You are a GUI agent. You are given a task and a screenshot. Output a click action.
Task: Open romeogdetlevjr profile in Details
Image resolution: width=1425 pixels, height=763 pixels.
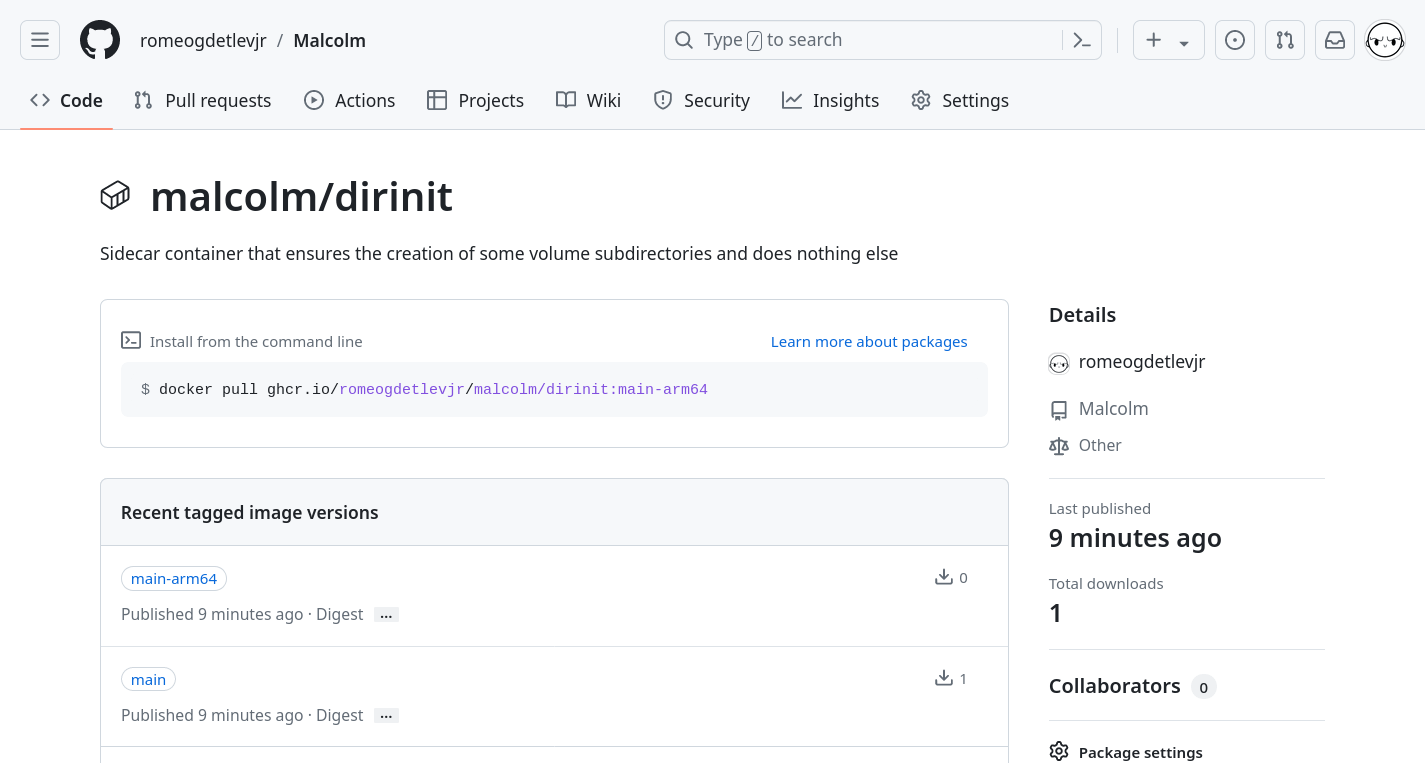tap(1141, 362)
